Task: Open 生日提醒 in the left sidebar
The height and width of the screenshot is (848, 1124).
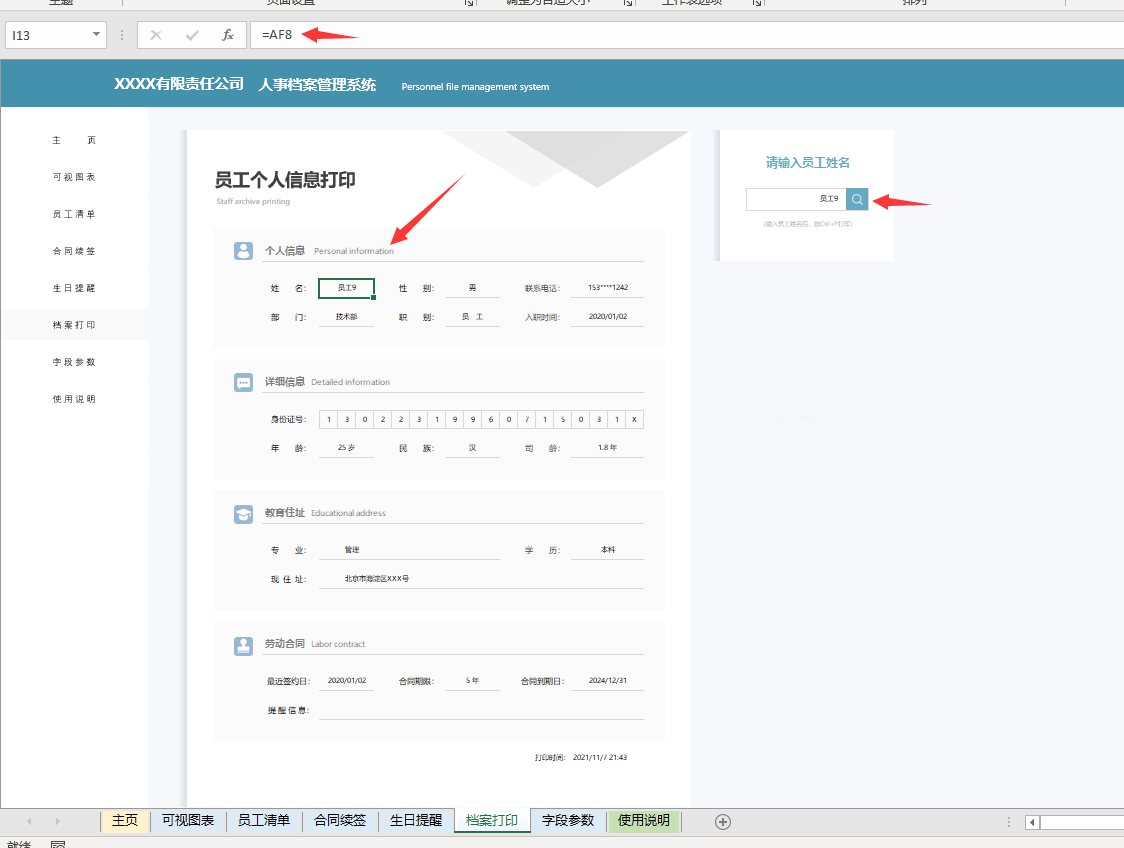Action: [74, 288]
